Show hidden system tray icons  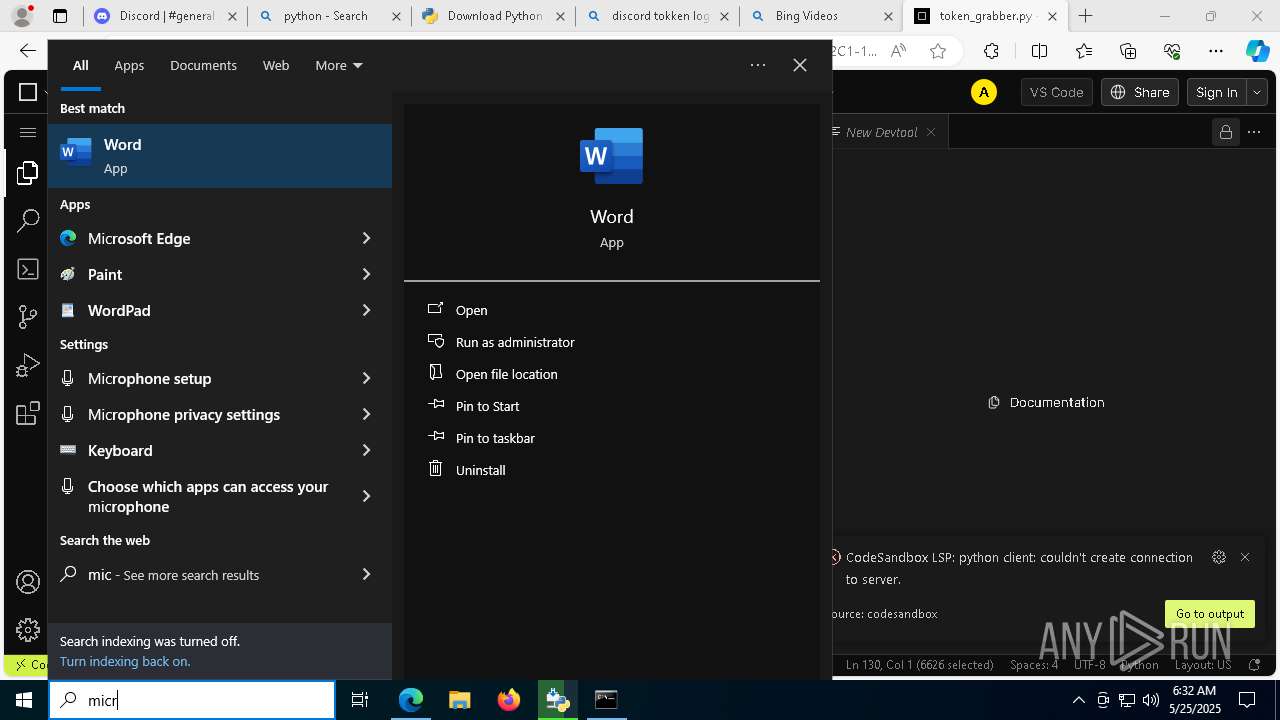1078,700
